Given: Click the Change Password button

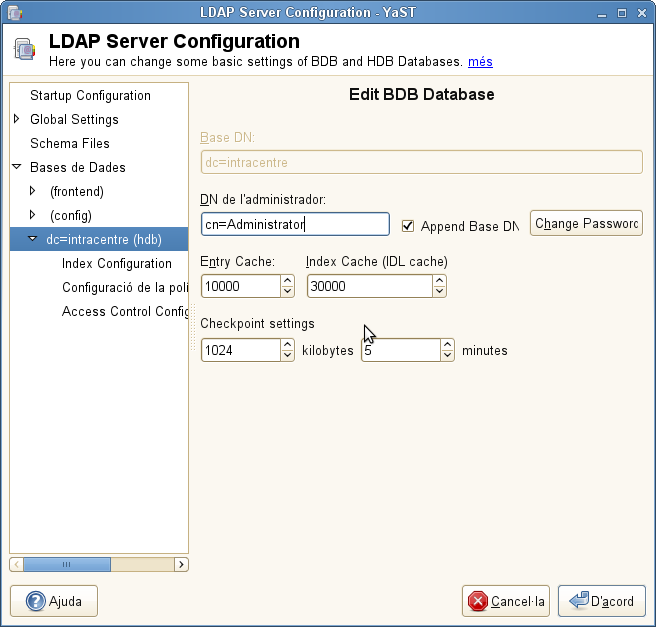Looking at the screenshot, I should click(x=586, y=224).
